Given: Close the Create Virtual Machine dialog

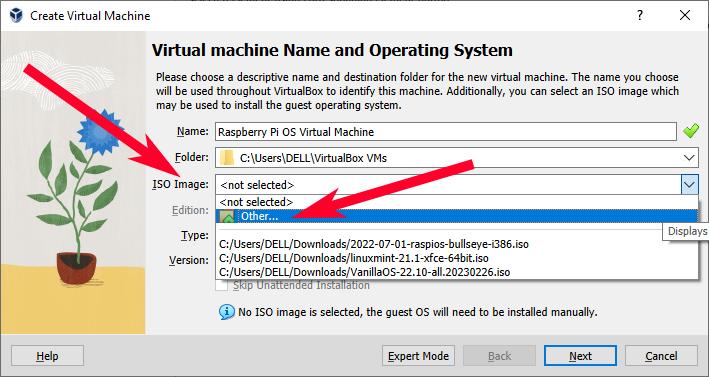Looking at the screenshot, I should (685, 15).
